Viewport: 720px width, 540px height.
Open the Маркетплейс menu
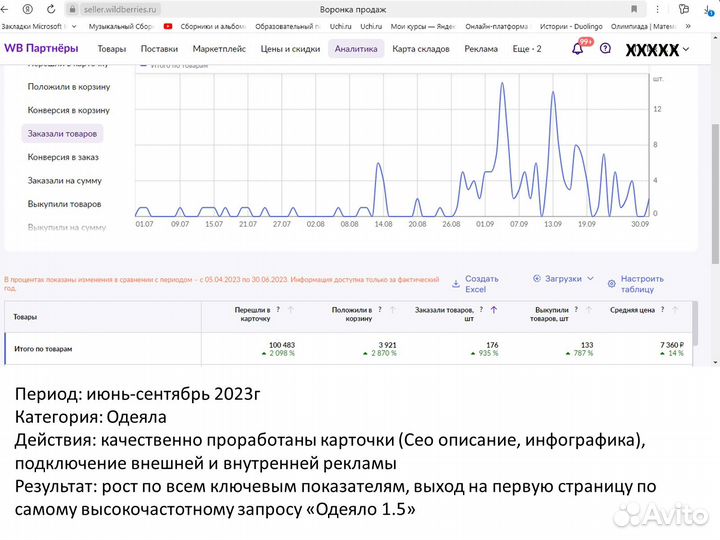tap(219, 49)
